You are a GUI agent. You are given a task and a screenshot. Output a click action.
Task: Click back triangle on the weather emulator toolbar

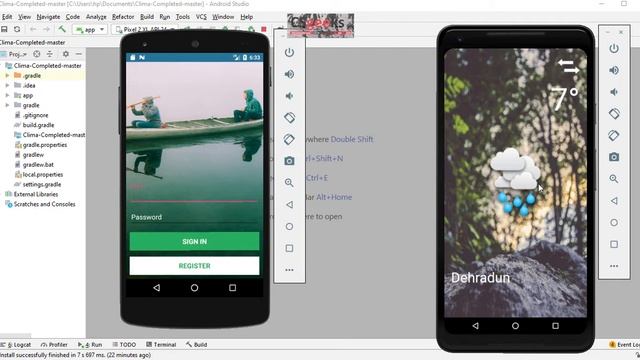[614, 200]
